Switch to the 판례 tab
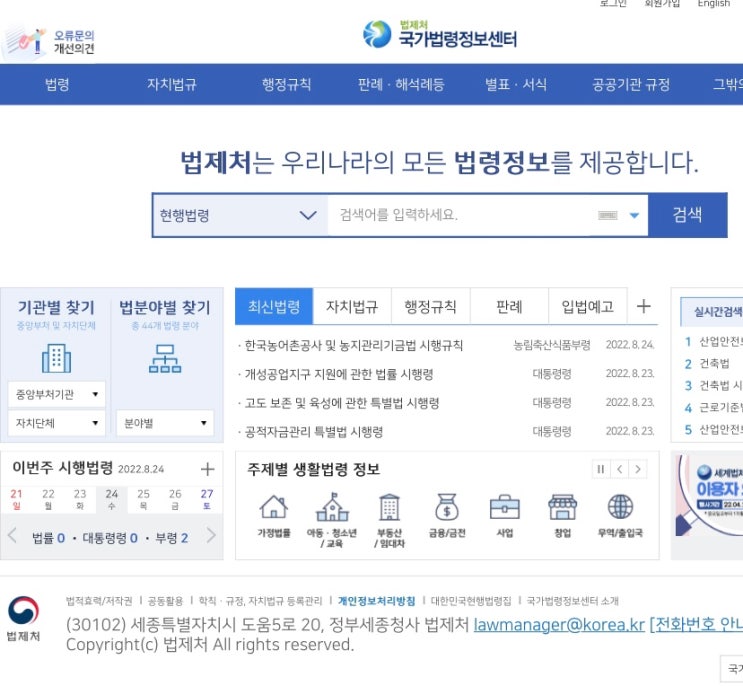The image size is (743, 686). click(x=509, y=306)
